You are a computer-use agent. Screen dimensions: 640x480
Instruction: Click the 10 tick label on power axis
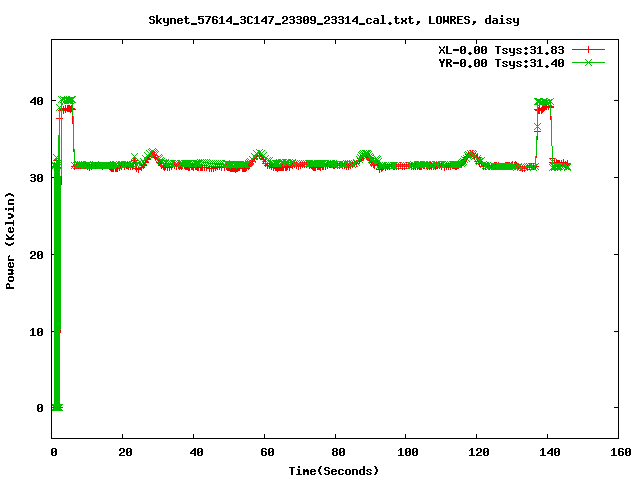click(x=37, y=331)
